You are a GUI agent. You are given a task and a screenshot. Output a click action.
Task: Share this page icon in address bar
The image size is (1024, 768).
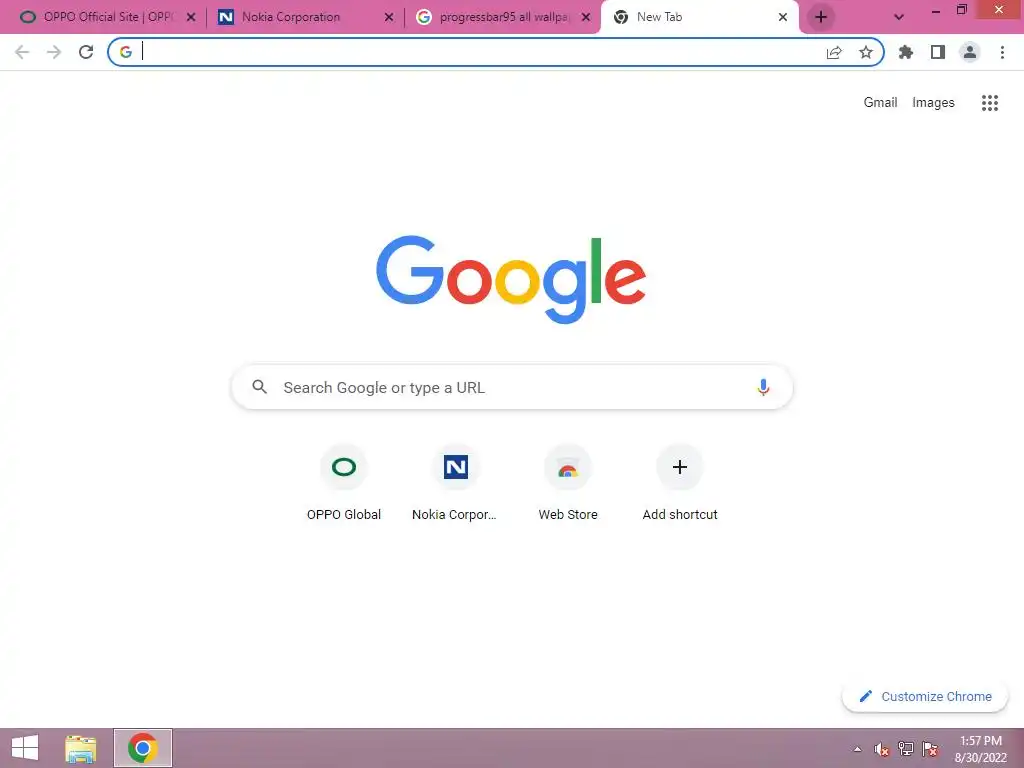pyautogui.click(x=834, y=52)
